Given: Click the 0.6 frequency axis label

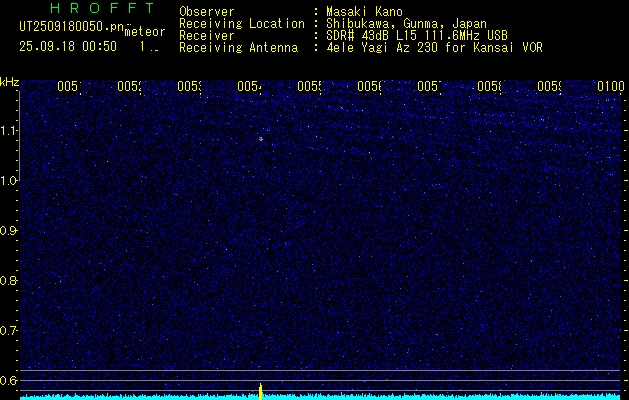Looking at the screenshot, I should coord(8,380).
